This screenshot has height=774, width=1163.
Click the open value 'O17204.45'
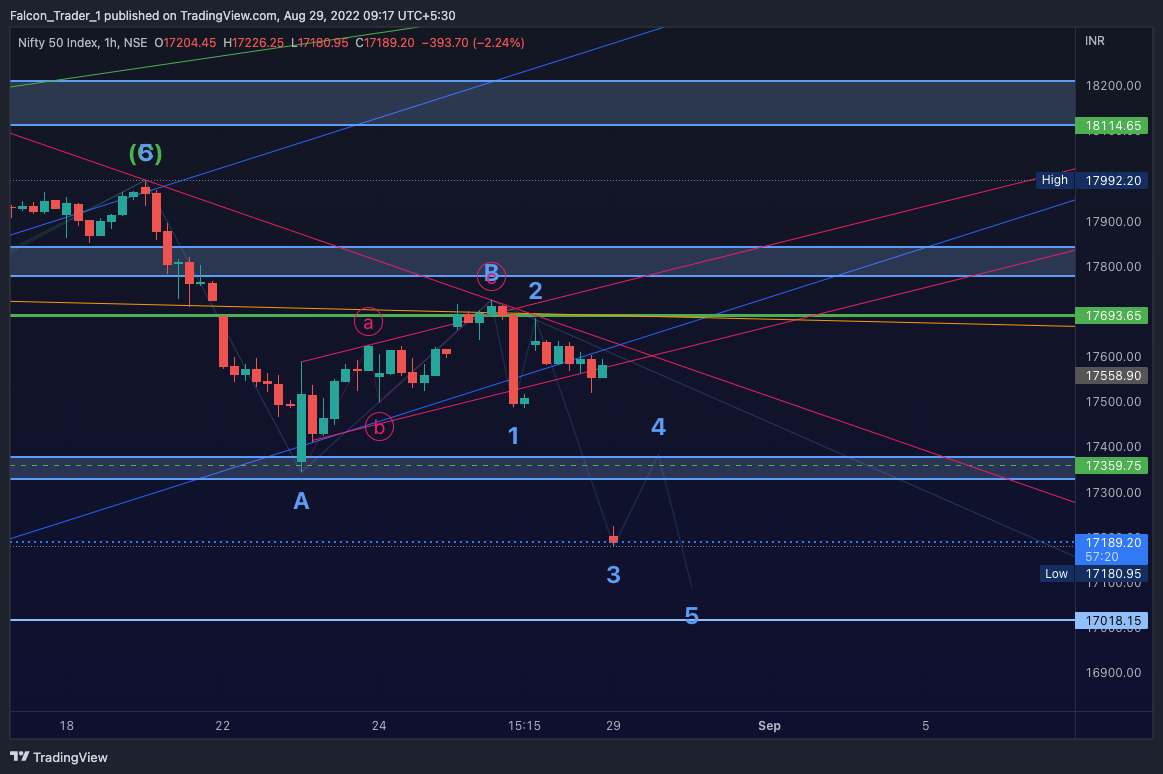click(185, 43)
